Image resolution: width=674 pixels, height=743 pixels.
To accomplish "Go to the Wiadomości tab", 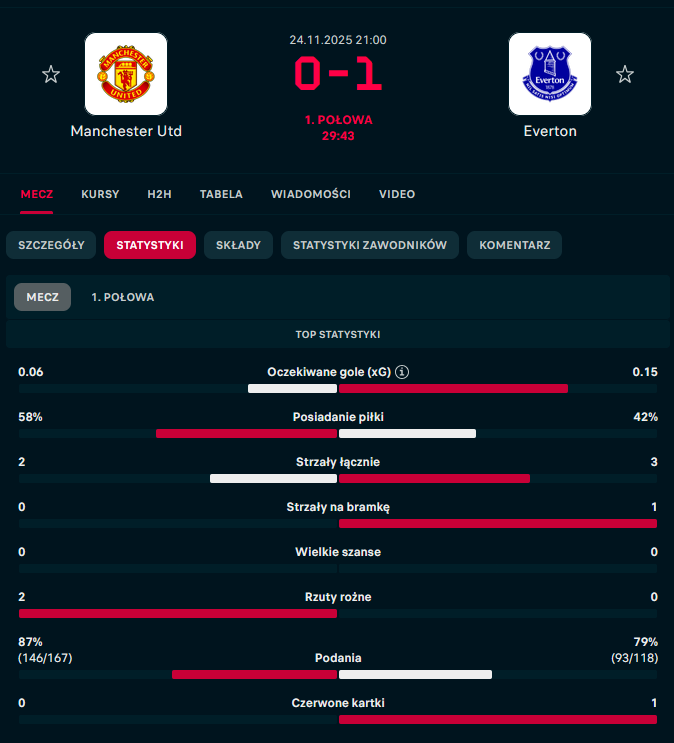I will tap(310, 194).
